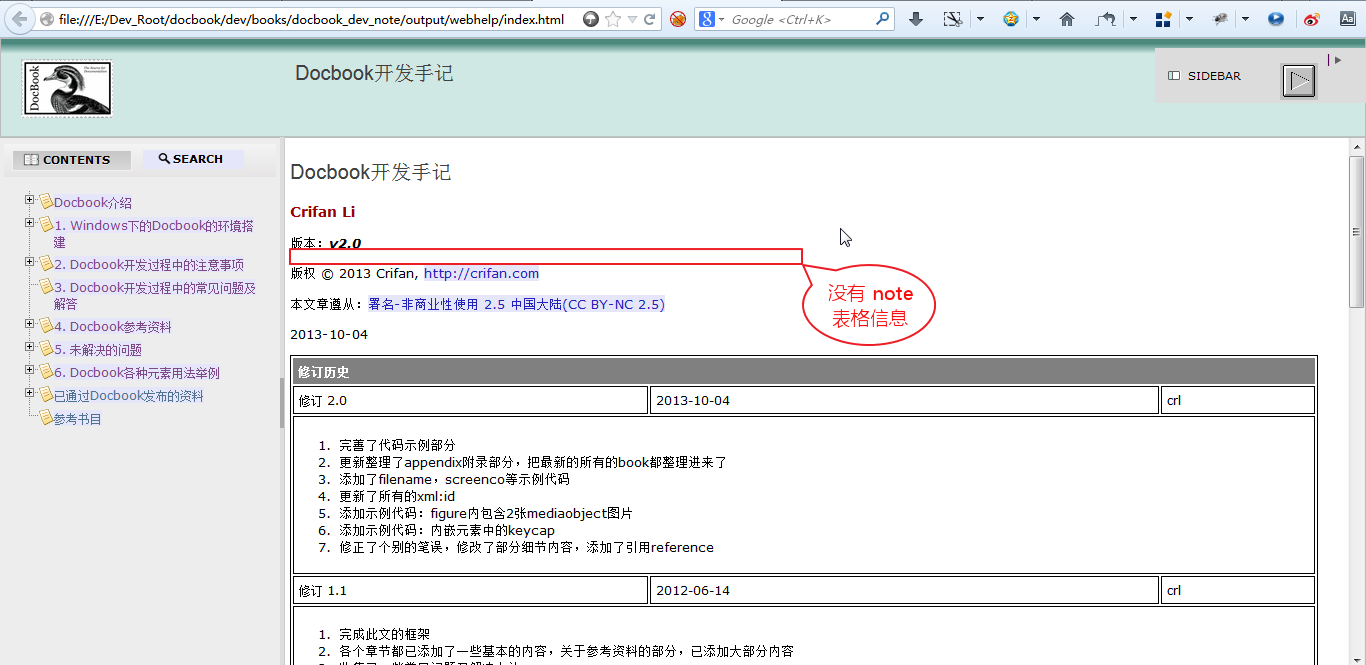Click the red Weibo toolbar icon
The height and width of the screenshot is (665, 1366).
[x=1312, y=19]
